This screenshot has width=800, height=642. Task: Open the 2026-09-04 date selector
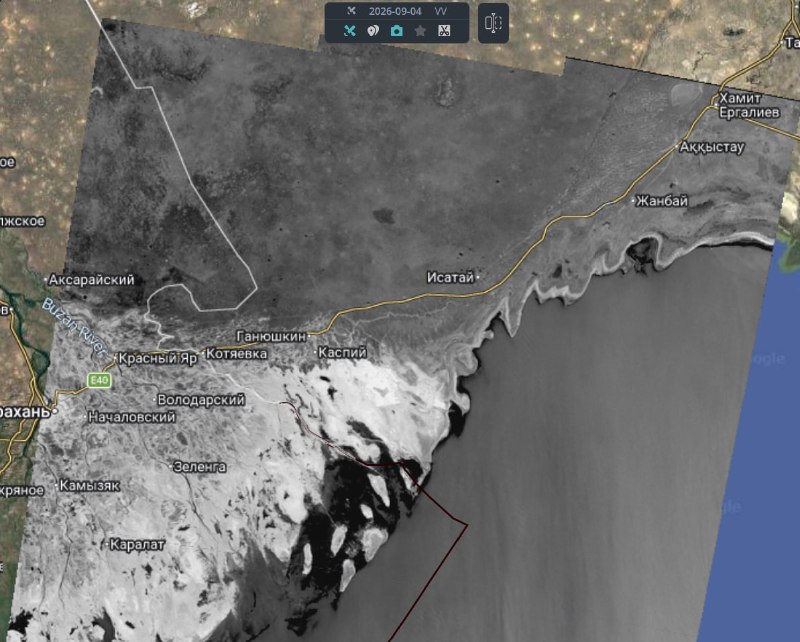tap(395, 11)
